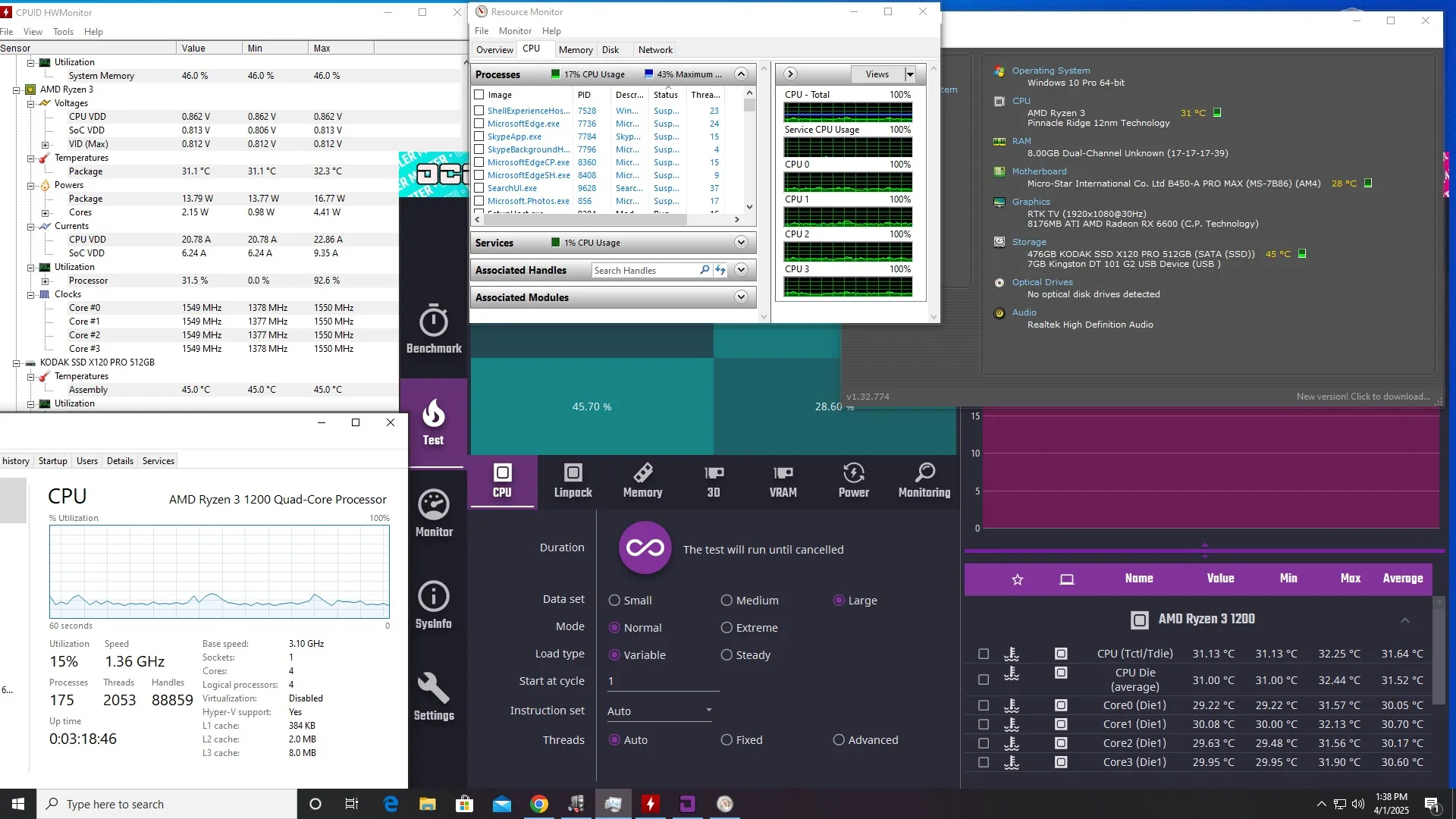The width and height of the screenshot is (1456, 819).
Task: Open File Explorer from the taskbar
Action: click(428, 804)
